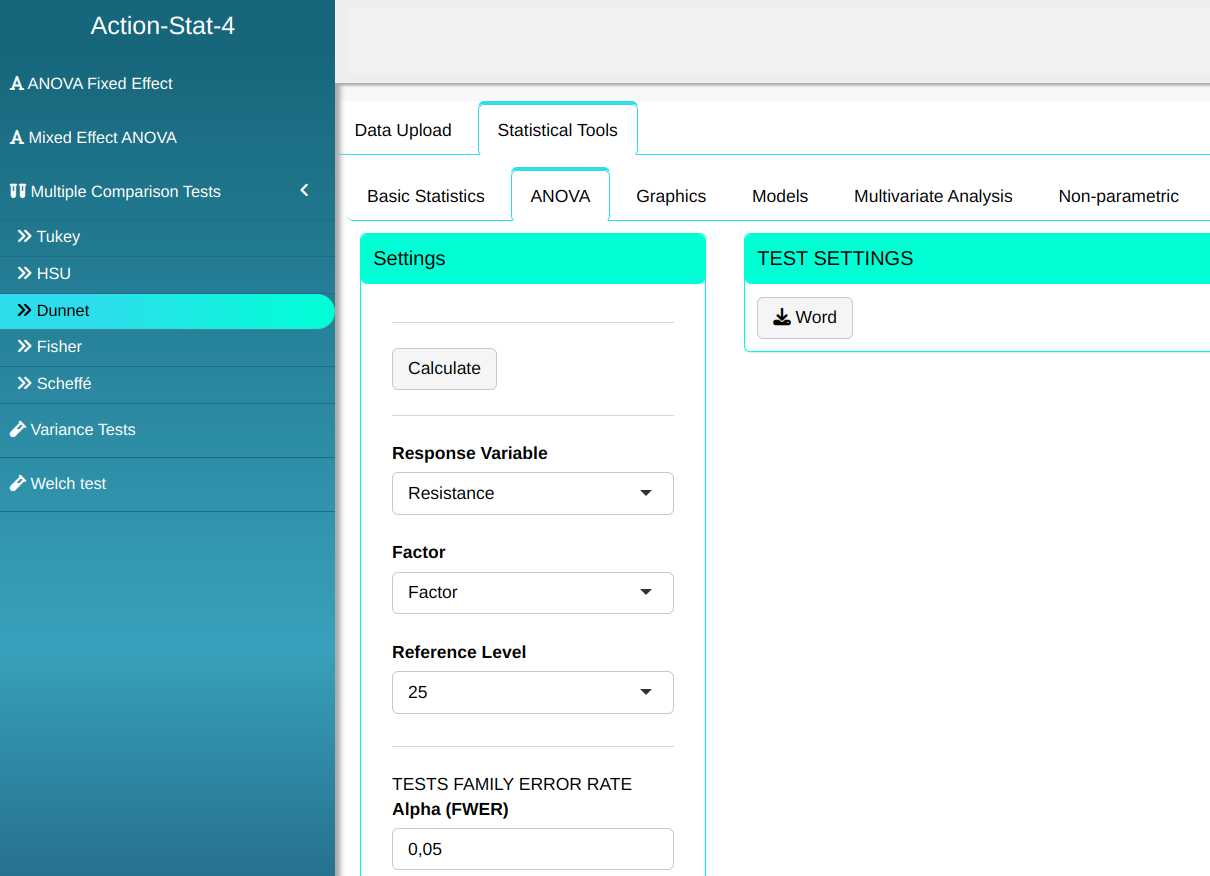Open the Factor dropdown
Screen dimensions: 1210x876
[532, 593]
